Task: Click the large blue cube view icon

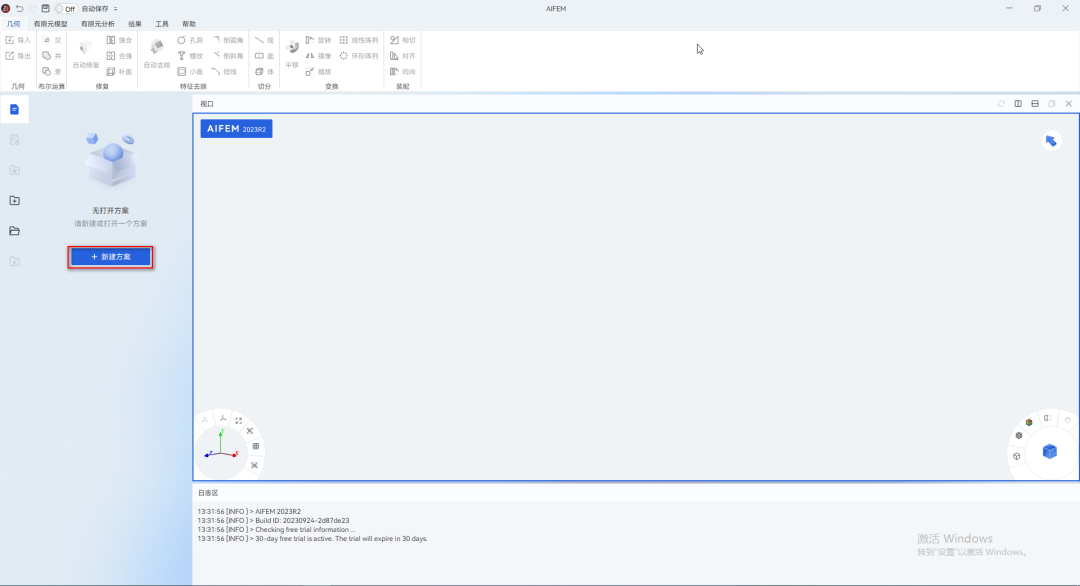Action: pyautogui.click(x=1050, y=452)
